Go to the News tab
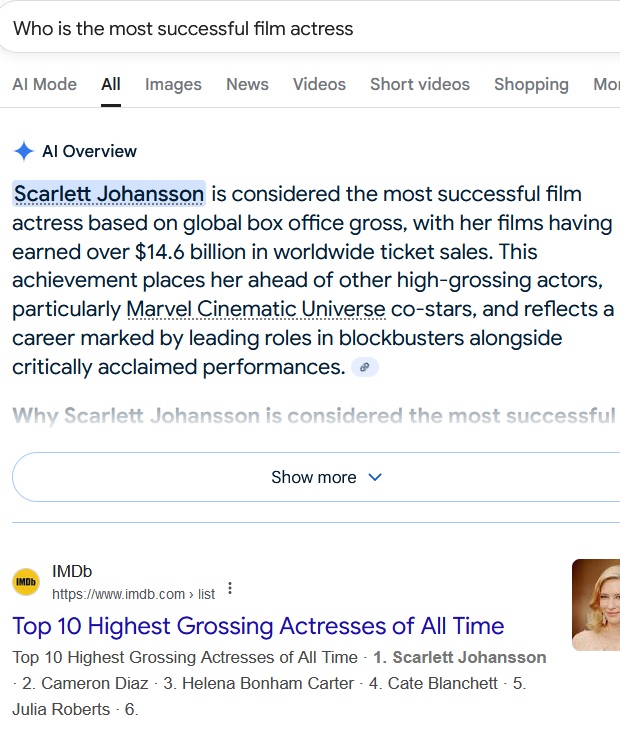The height and width of the screenshot is (735, 620). (x=247, y=84)
